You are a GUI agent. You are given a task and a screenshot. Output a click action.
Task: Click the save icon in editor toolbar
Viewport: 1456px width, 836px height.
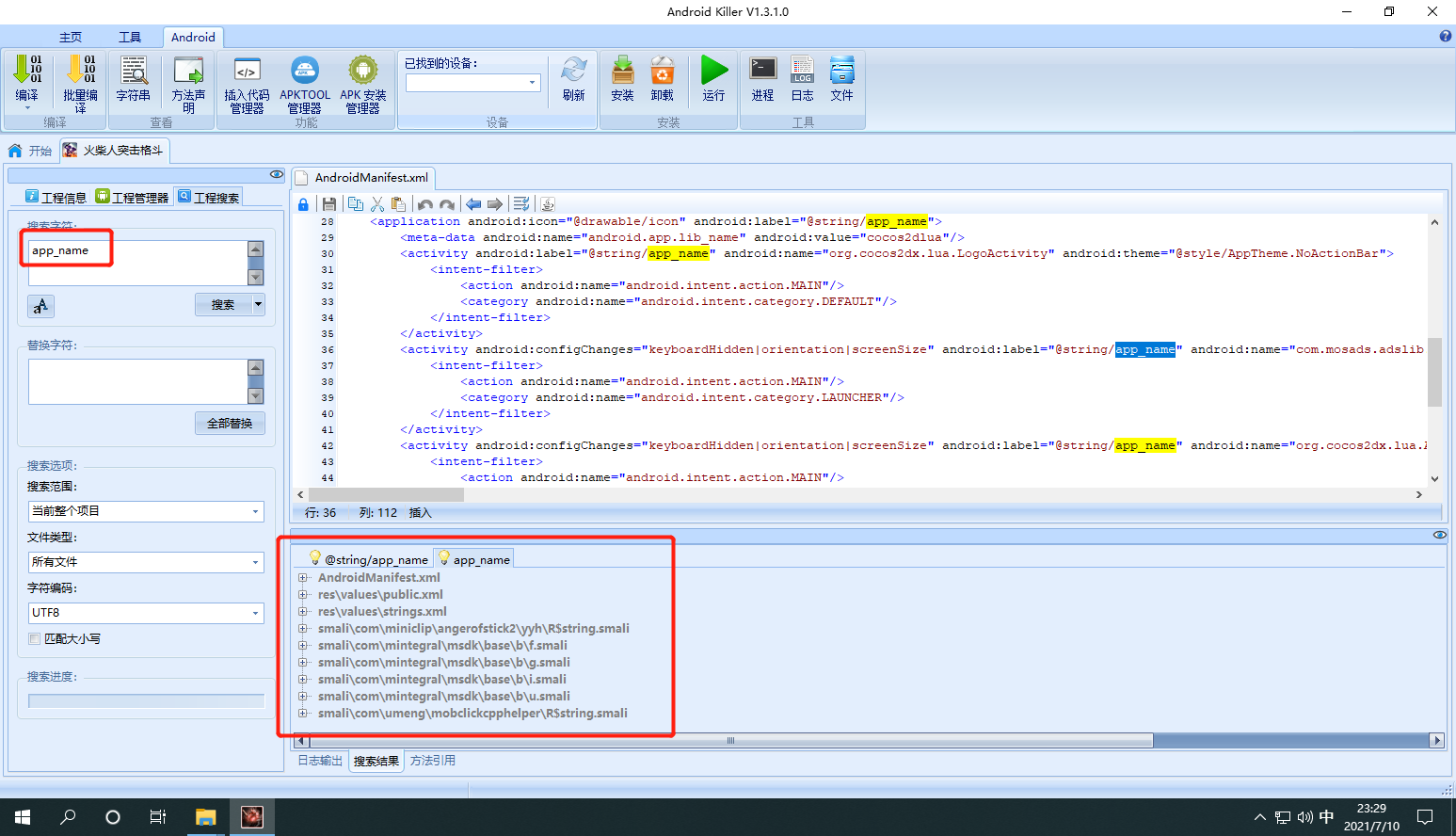pos(329,204)
